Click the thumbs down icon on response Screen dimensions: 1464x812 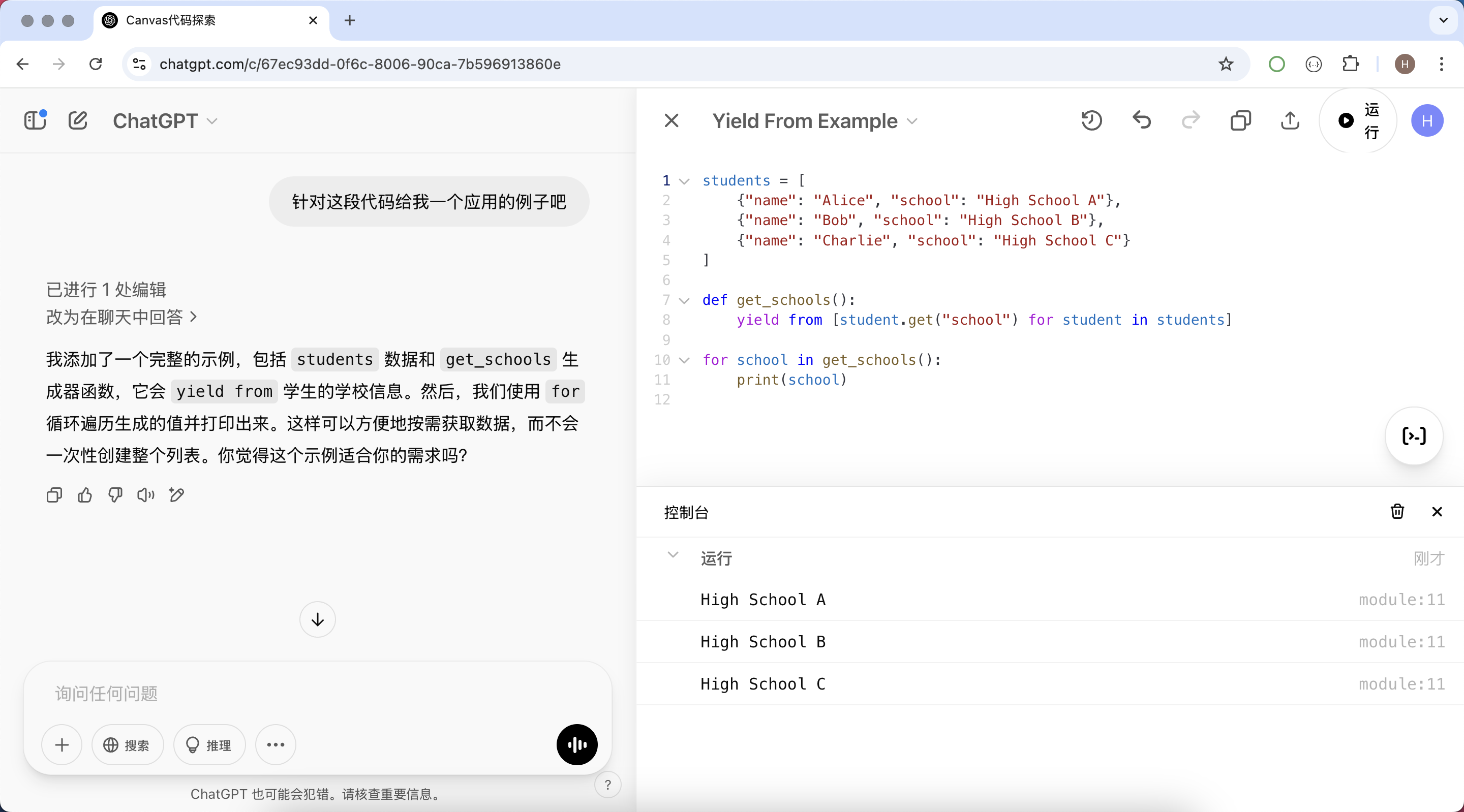pos(115,495)
